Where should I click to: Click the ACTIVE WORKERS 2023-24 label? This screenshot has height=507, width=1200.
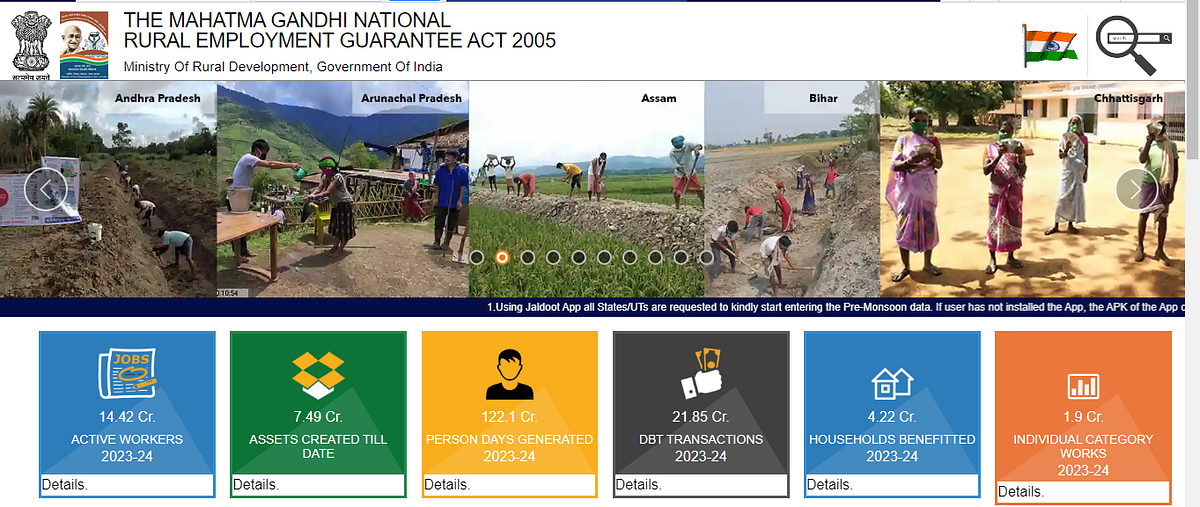(x=127, y=448)
